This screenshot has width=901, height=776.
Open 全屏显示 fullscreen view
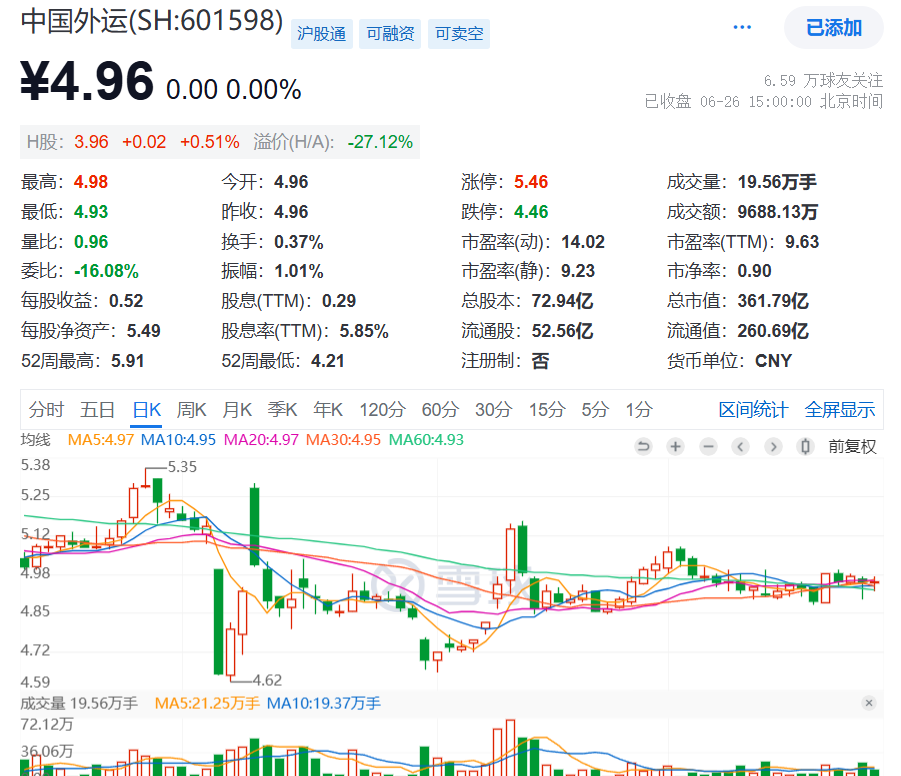point(840,410)
